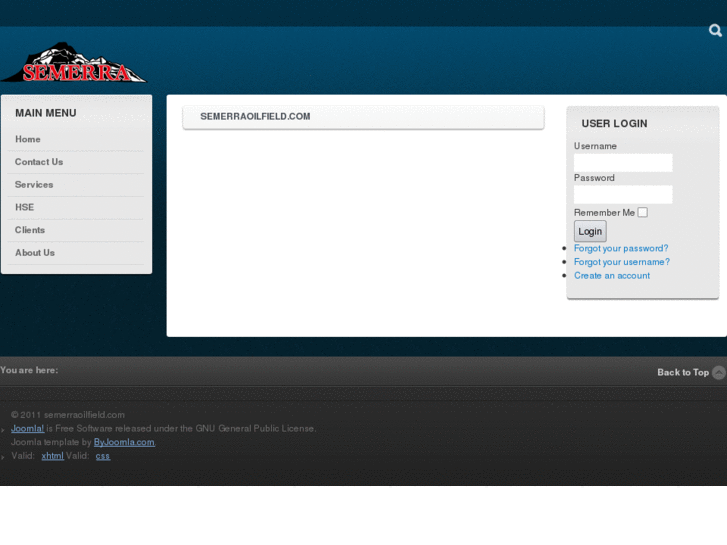Click the USER LOGIN heading
The image size is (727, 545).
(x=614, y=124)
